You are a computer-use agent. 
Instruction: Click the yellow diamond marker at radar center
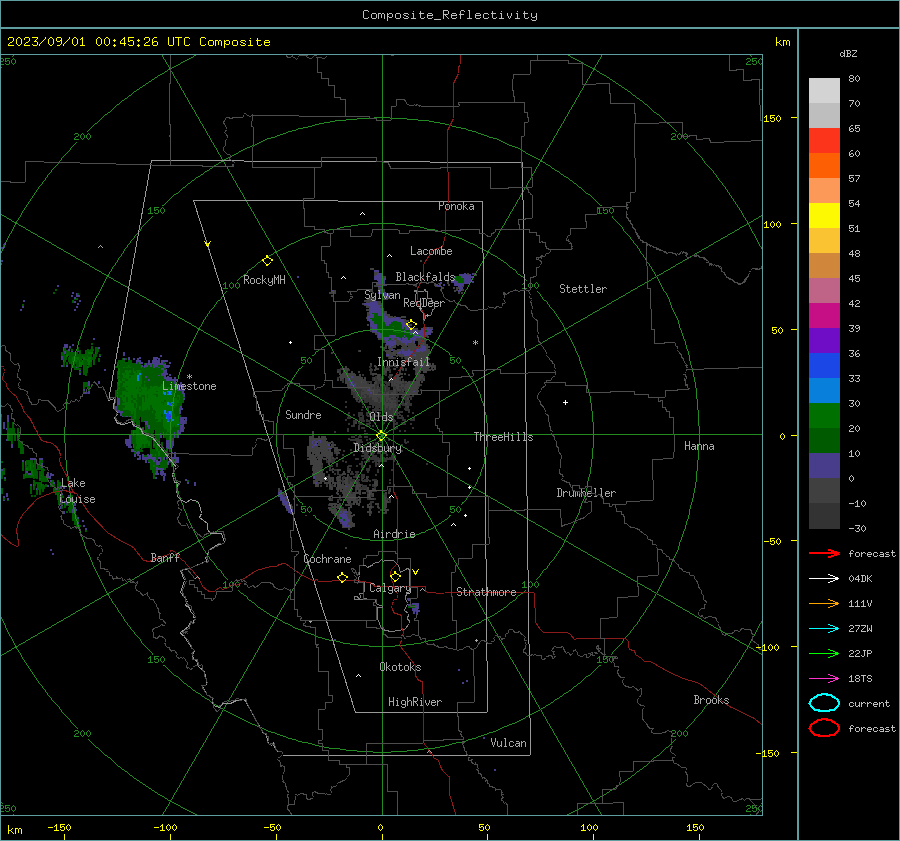[381, 436]
